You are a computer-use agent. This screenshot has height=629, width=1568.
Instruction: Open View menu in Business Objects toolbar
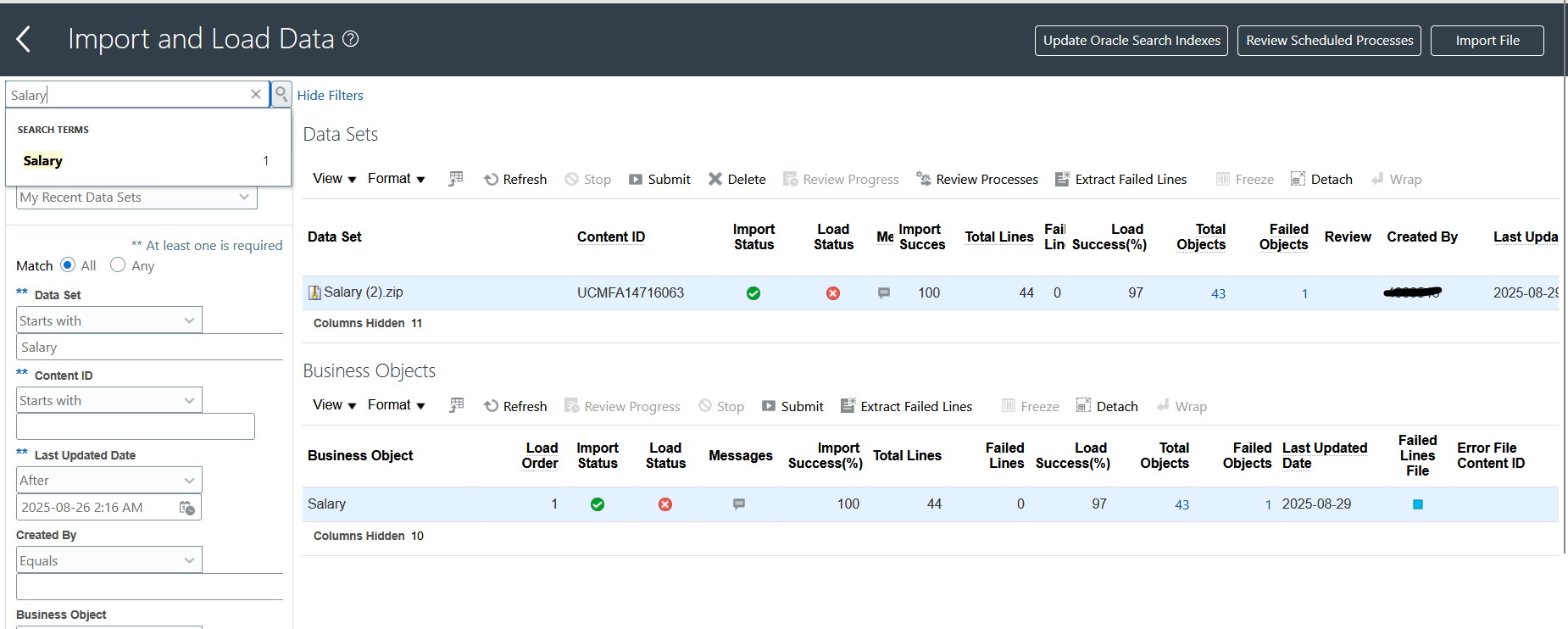click(x=334, y=405)
